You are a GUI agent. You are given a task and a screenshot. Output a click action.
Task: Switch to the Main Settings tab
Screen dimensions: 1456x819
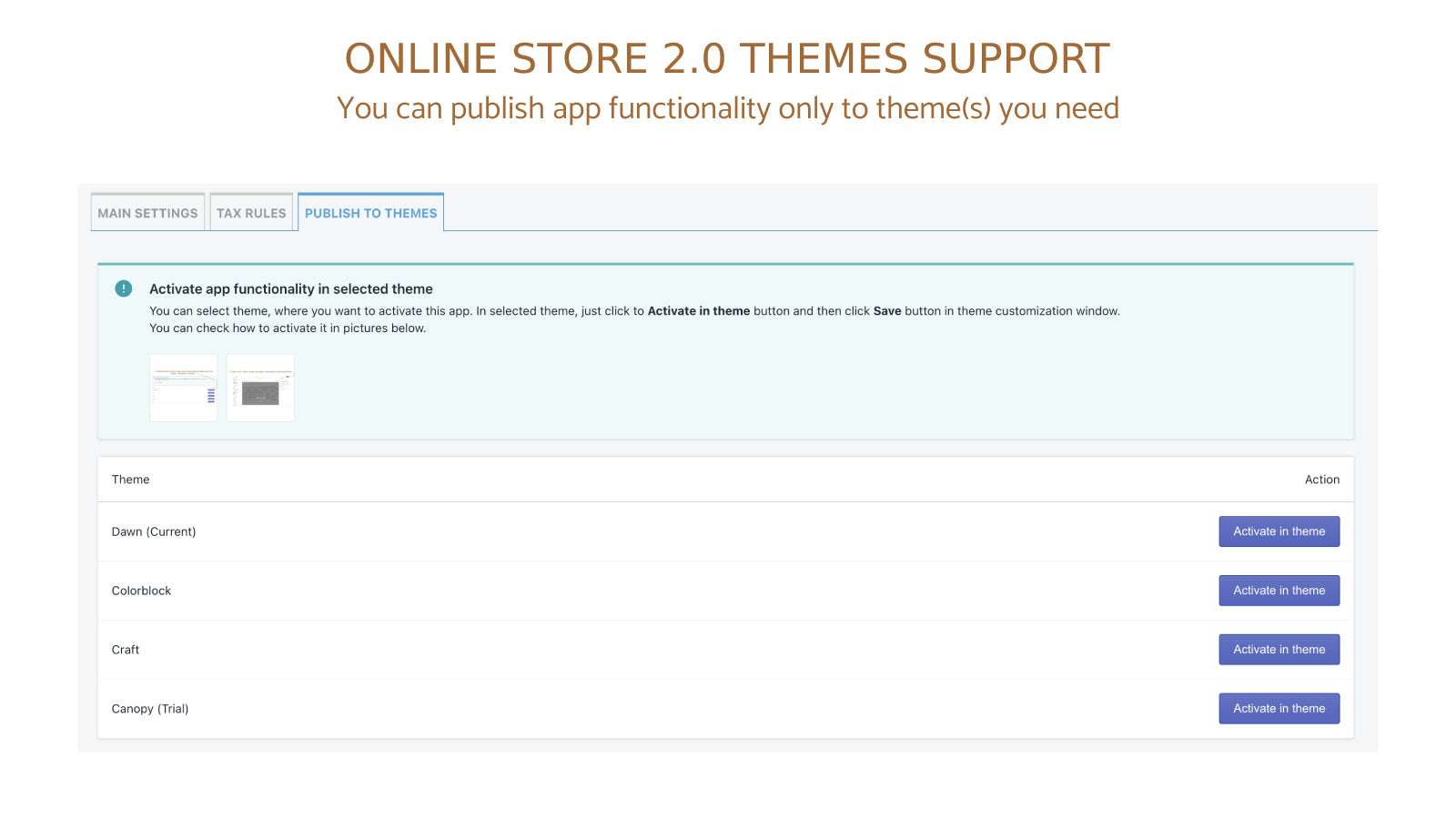tap(147, 212)
